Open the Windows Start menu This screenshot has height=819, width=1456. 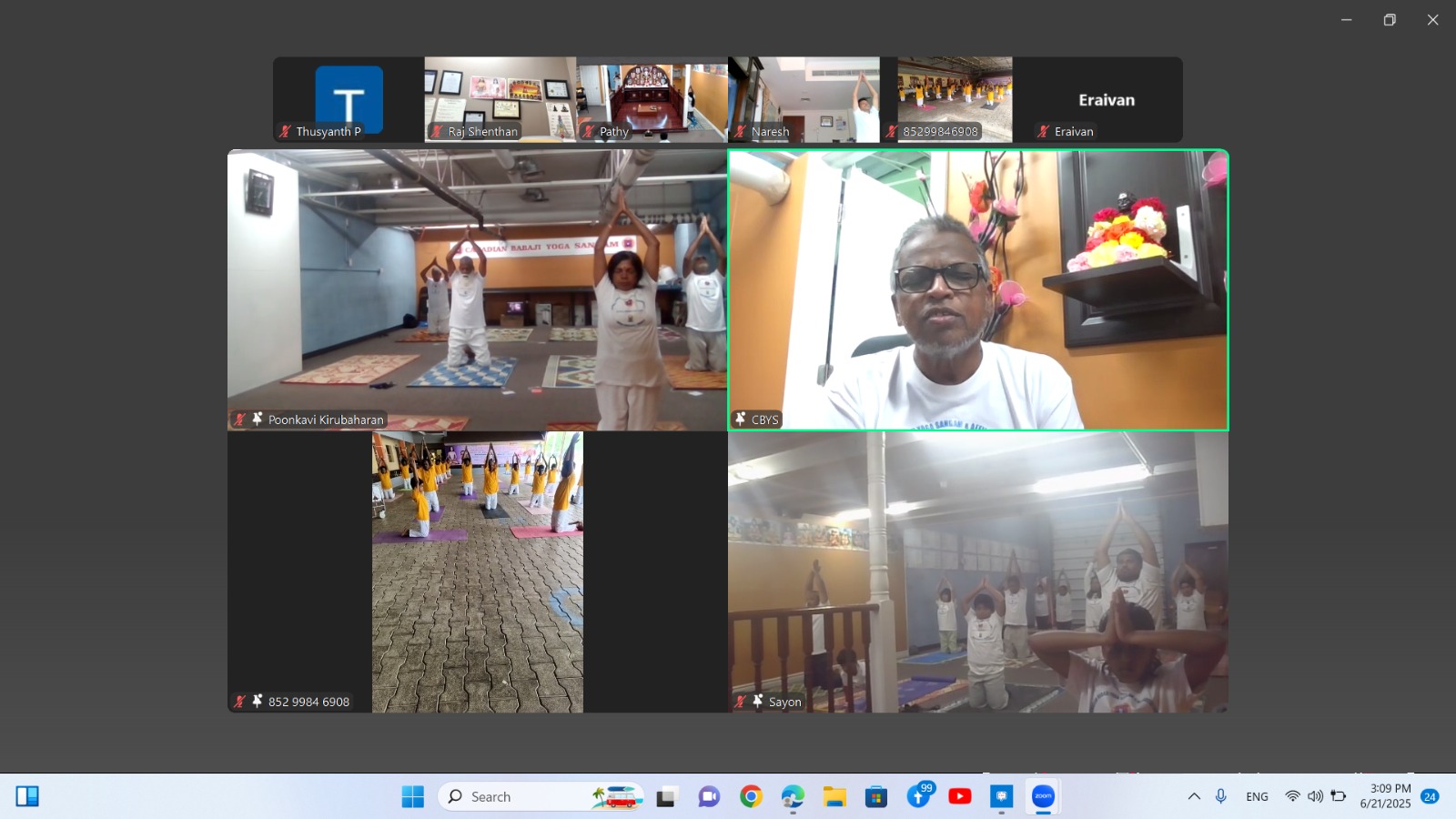(x=412, y=797)
